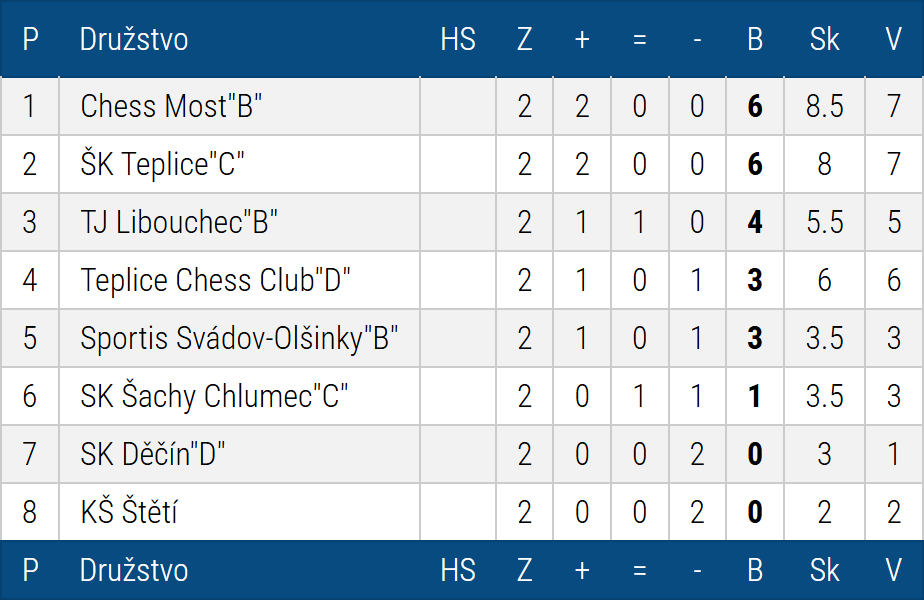Select ŠK Teplice"C" team name
Image resolution: width=924 pixels, height=600 pixels.
click(x=163, y=164)
